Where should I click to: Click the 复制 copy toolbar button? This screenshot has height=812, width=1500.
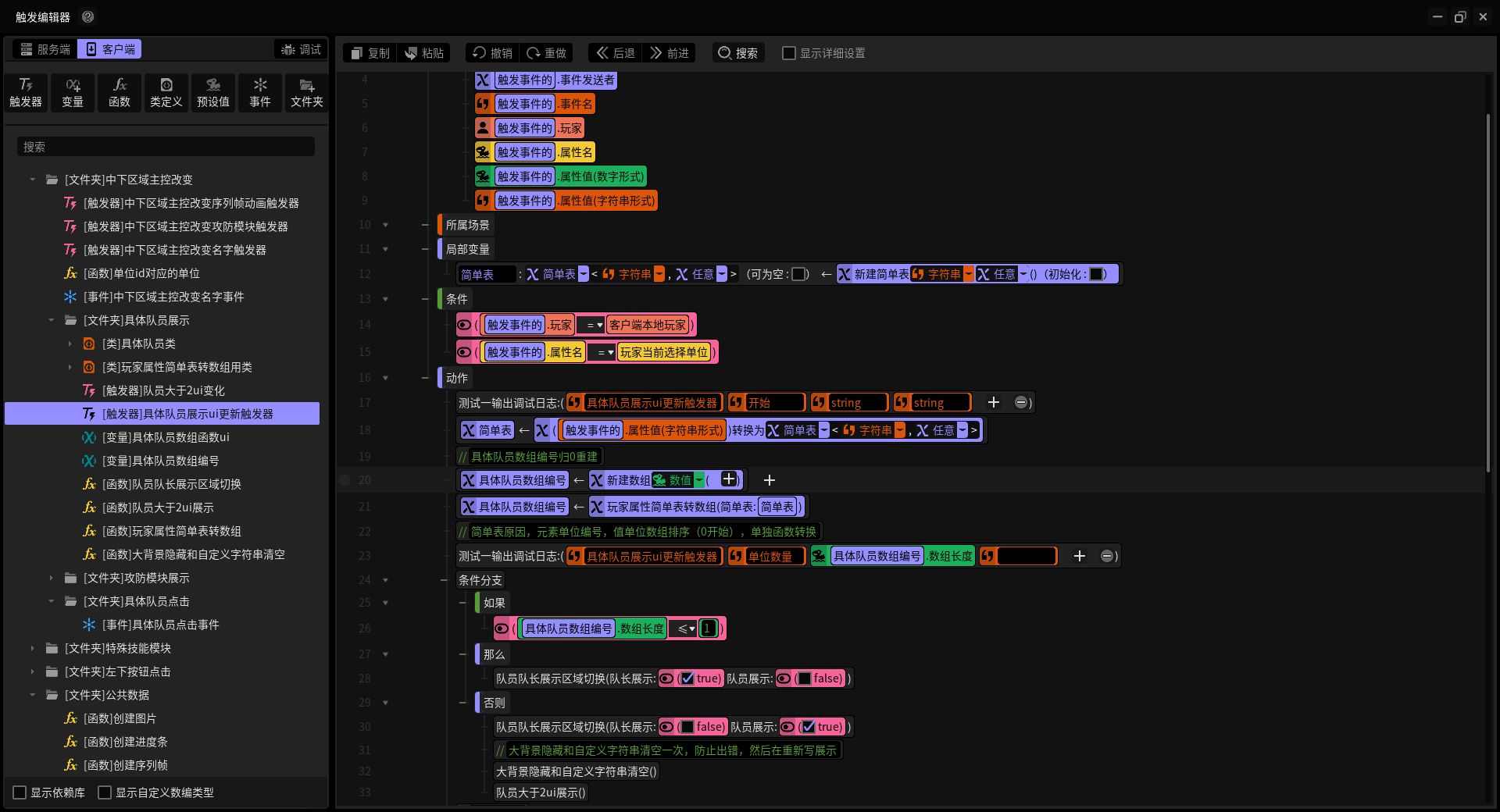370,53
